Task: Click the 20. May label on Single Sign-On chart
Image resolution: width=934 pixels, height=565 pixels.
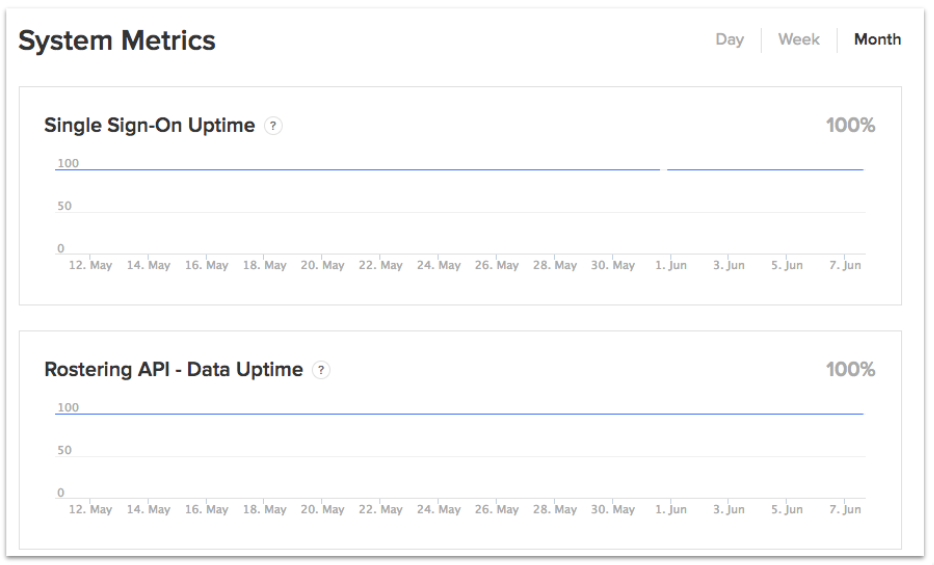Action: pyautogui.click(x=322, y=266)
